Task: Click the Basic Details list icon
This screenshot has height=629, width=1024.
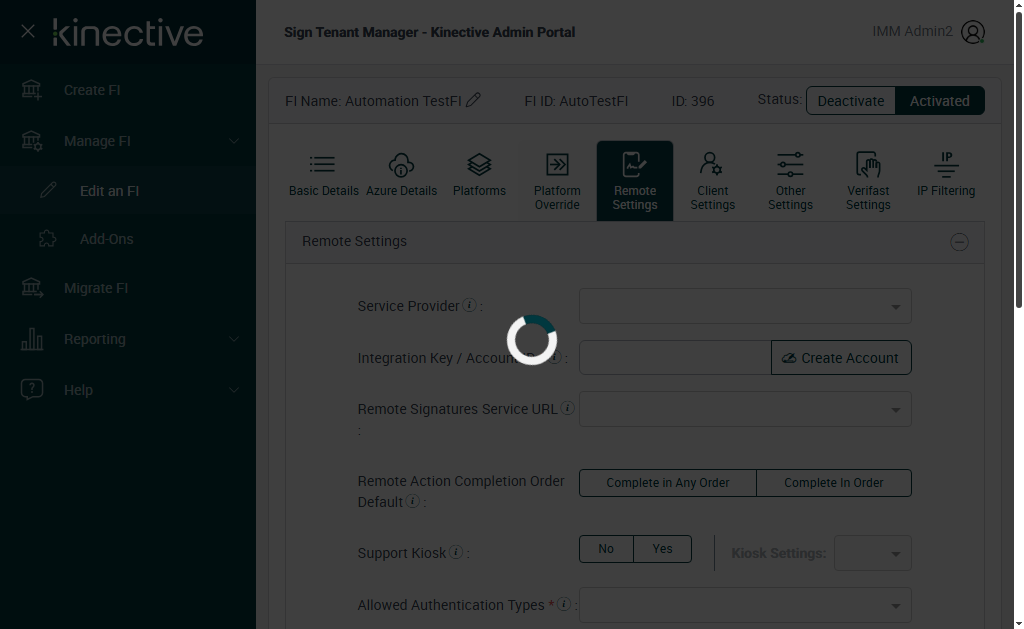Action: pyautogui.click(x=323, y=164)
